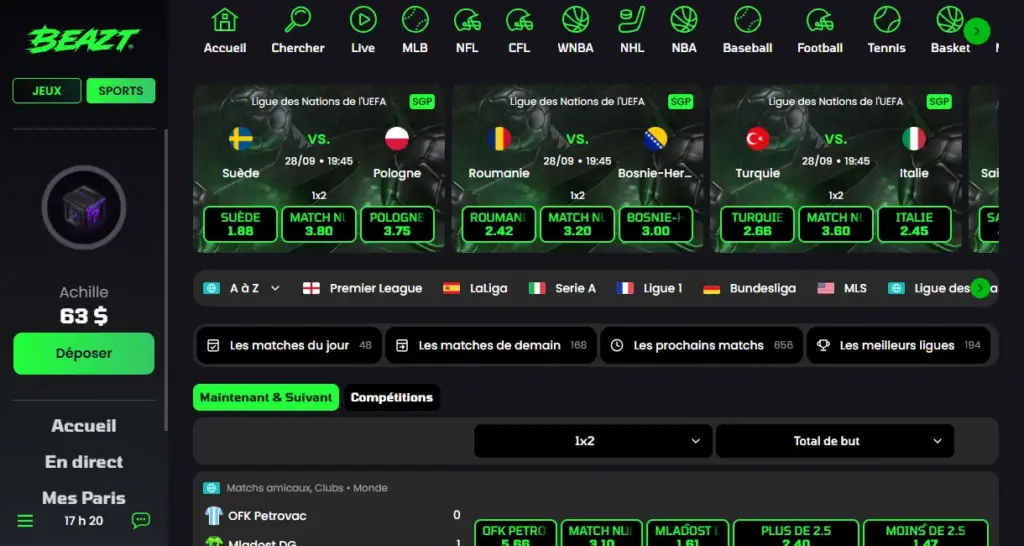Filter by MLS
The image size is (1024, 546).
click(x=842, y=288)
